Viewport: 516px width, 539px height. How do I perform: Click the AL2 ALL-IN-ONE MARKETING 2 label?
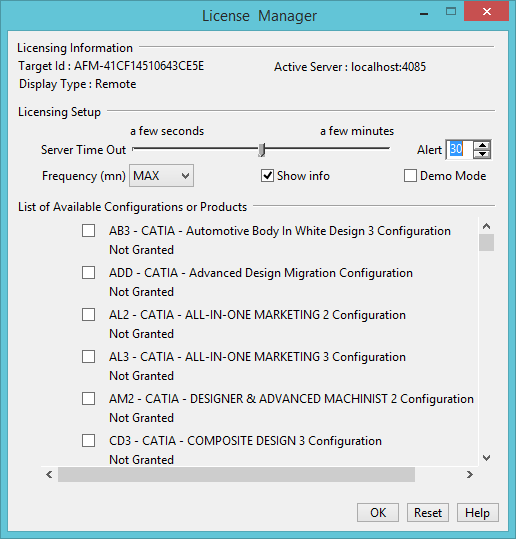click(x=257, y=315)
